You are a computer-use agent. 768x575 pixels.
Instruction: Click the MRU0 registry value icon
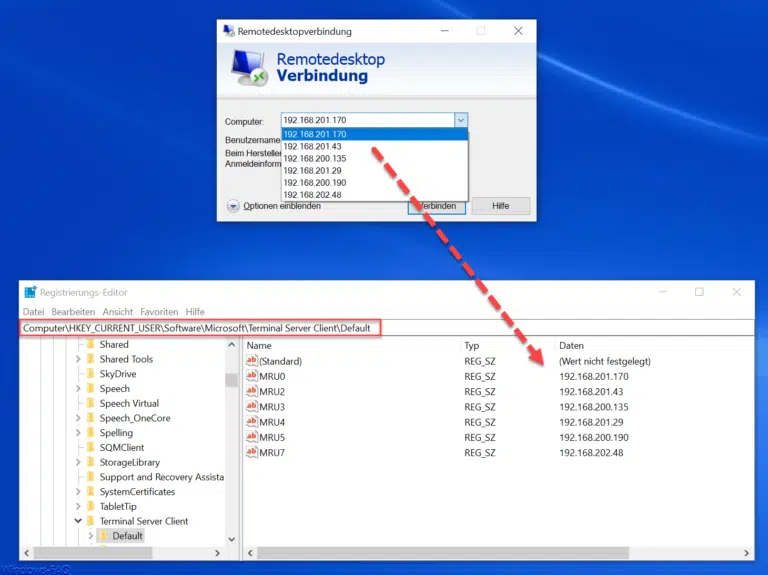pos(251,376)
